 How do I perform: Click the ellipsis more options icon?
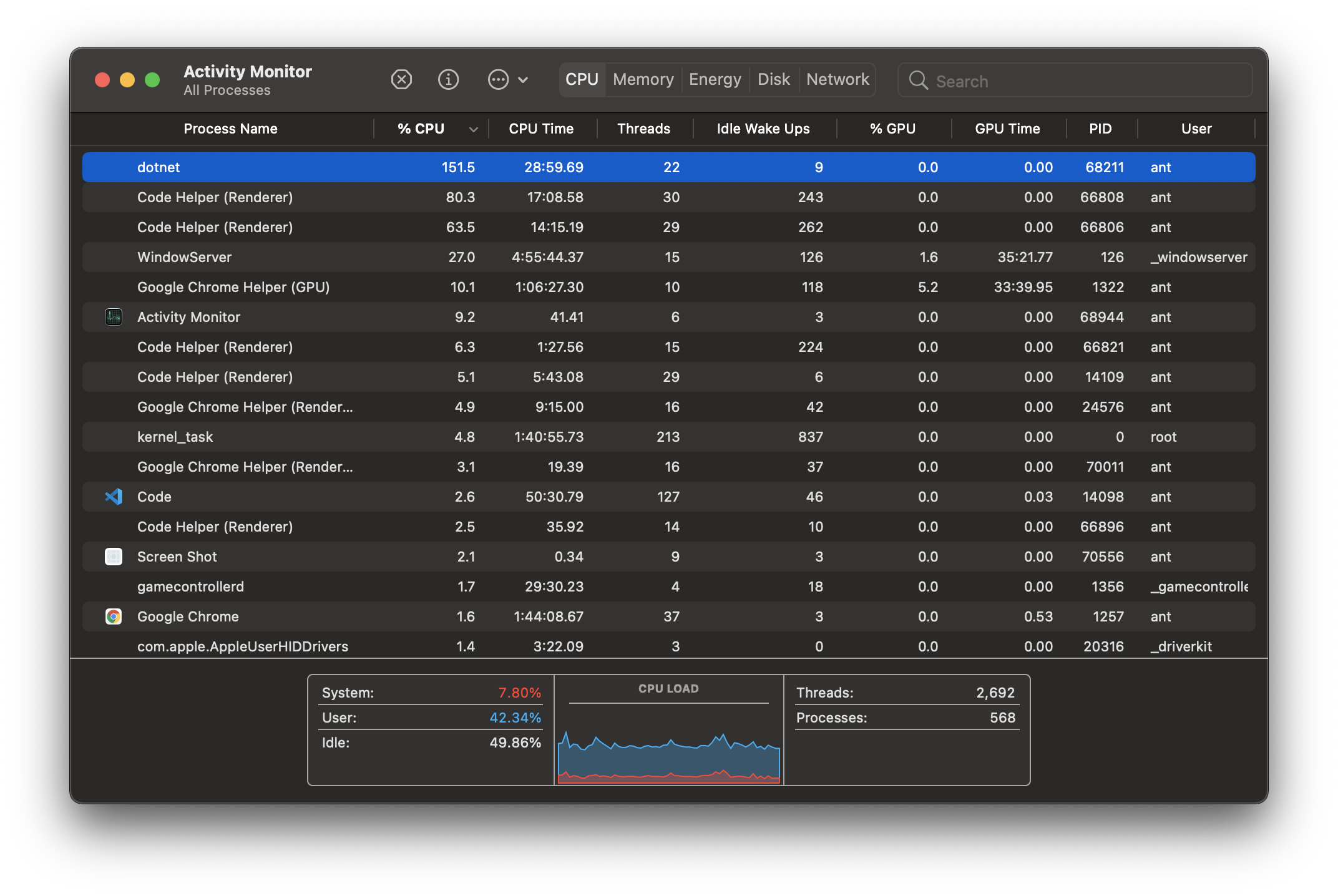point(498,80)
